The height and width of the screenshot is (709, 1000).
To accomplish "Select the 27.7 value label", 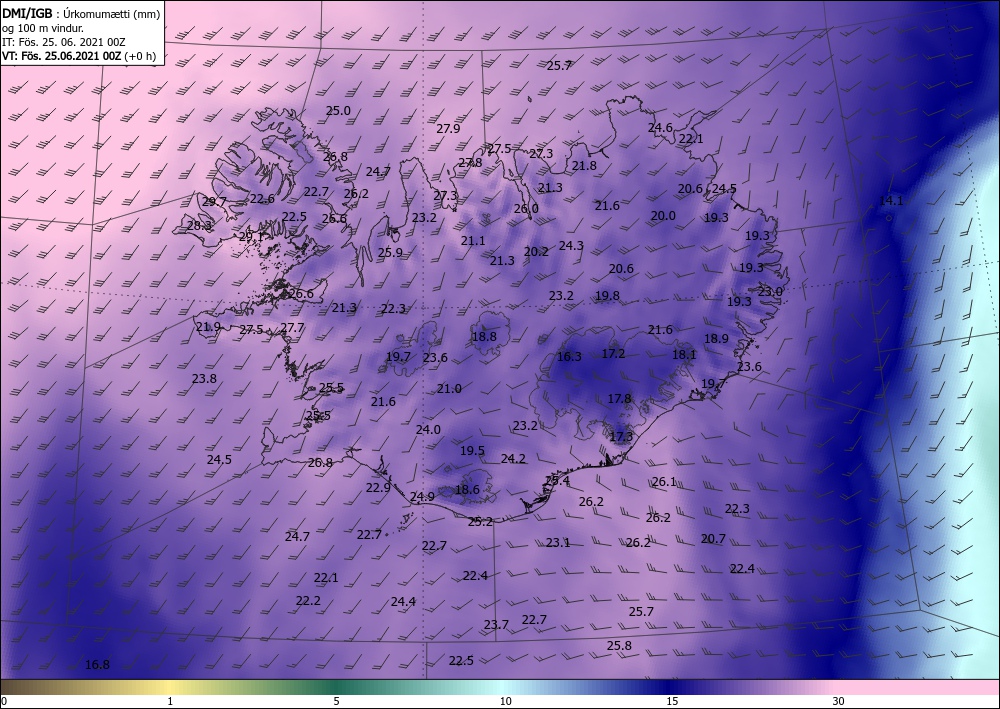I will (x=292, y=327).
